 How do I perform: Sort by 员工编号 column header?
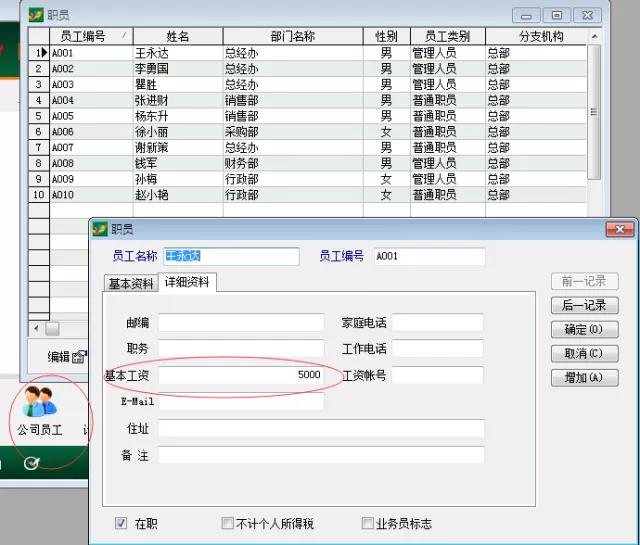(x=91, y=36)
